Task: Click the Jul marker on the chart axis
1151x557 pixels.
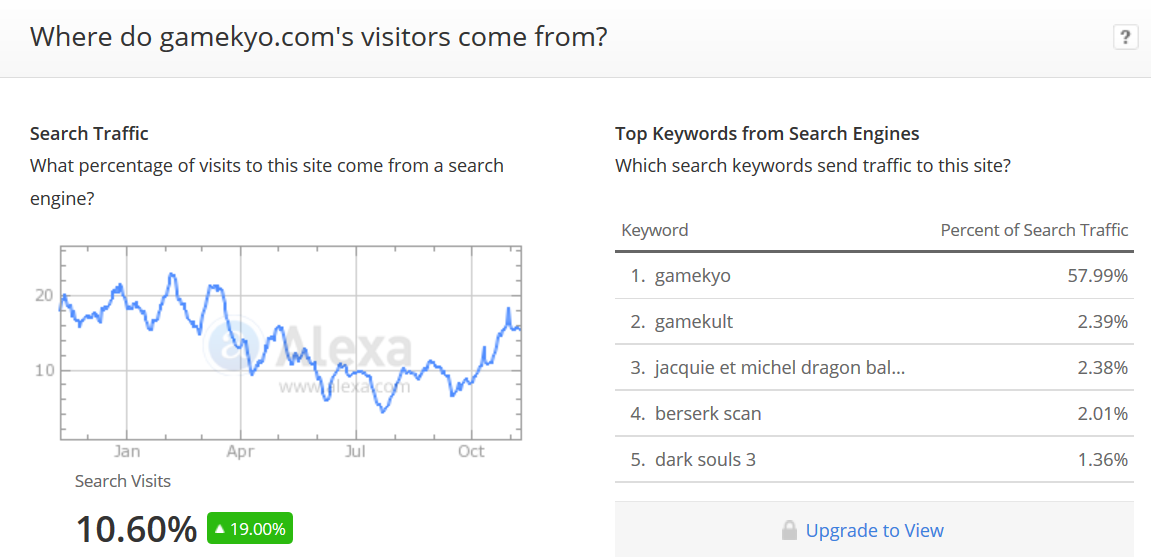Action: pos(355,451)
